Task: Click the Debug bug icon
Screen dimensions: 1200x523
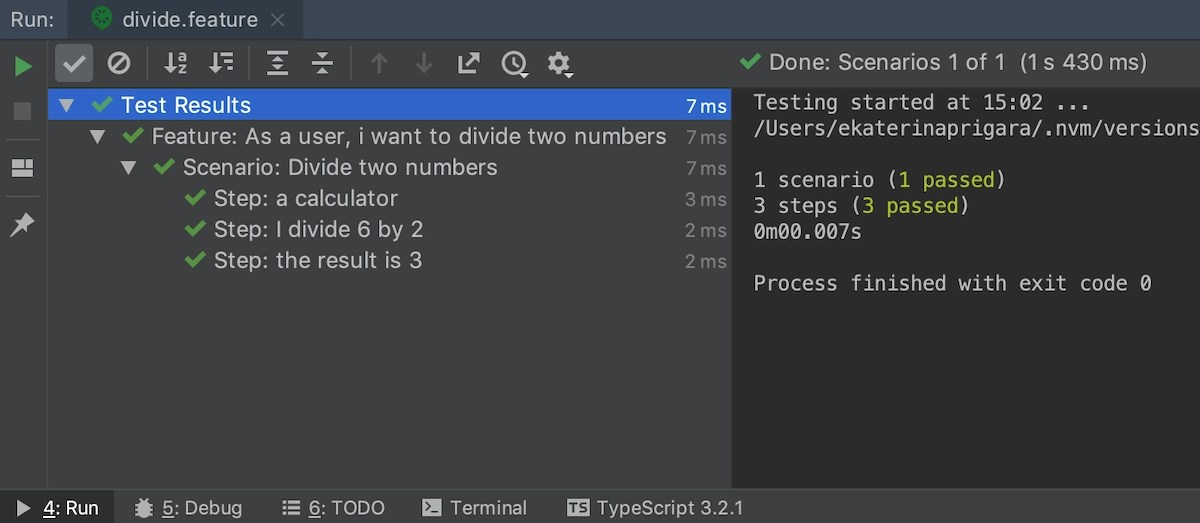Action: coord(144,508)
